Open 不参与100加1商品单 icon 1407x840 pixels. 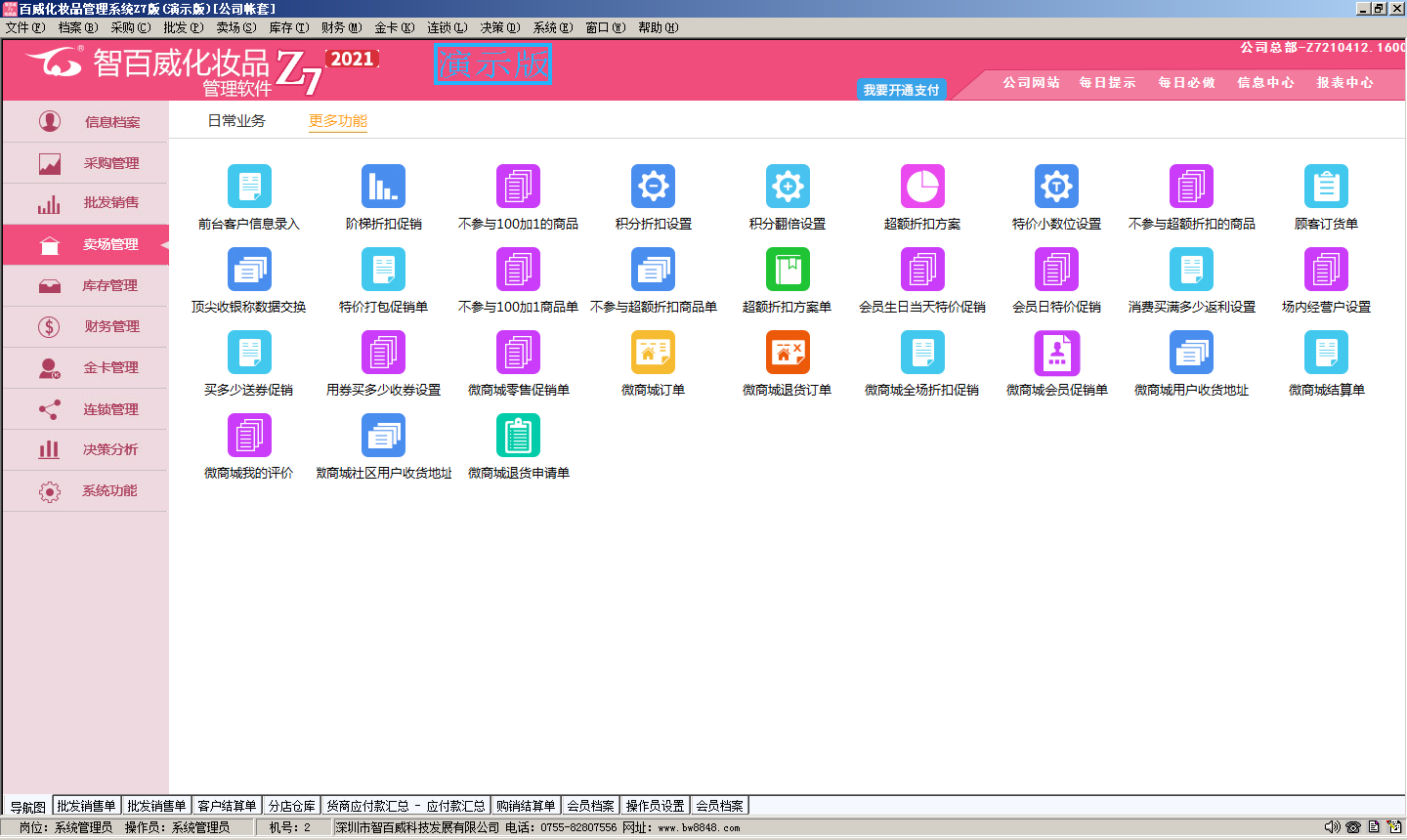pyautogui.click(x=518, y=270)
